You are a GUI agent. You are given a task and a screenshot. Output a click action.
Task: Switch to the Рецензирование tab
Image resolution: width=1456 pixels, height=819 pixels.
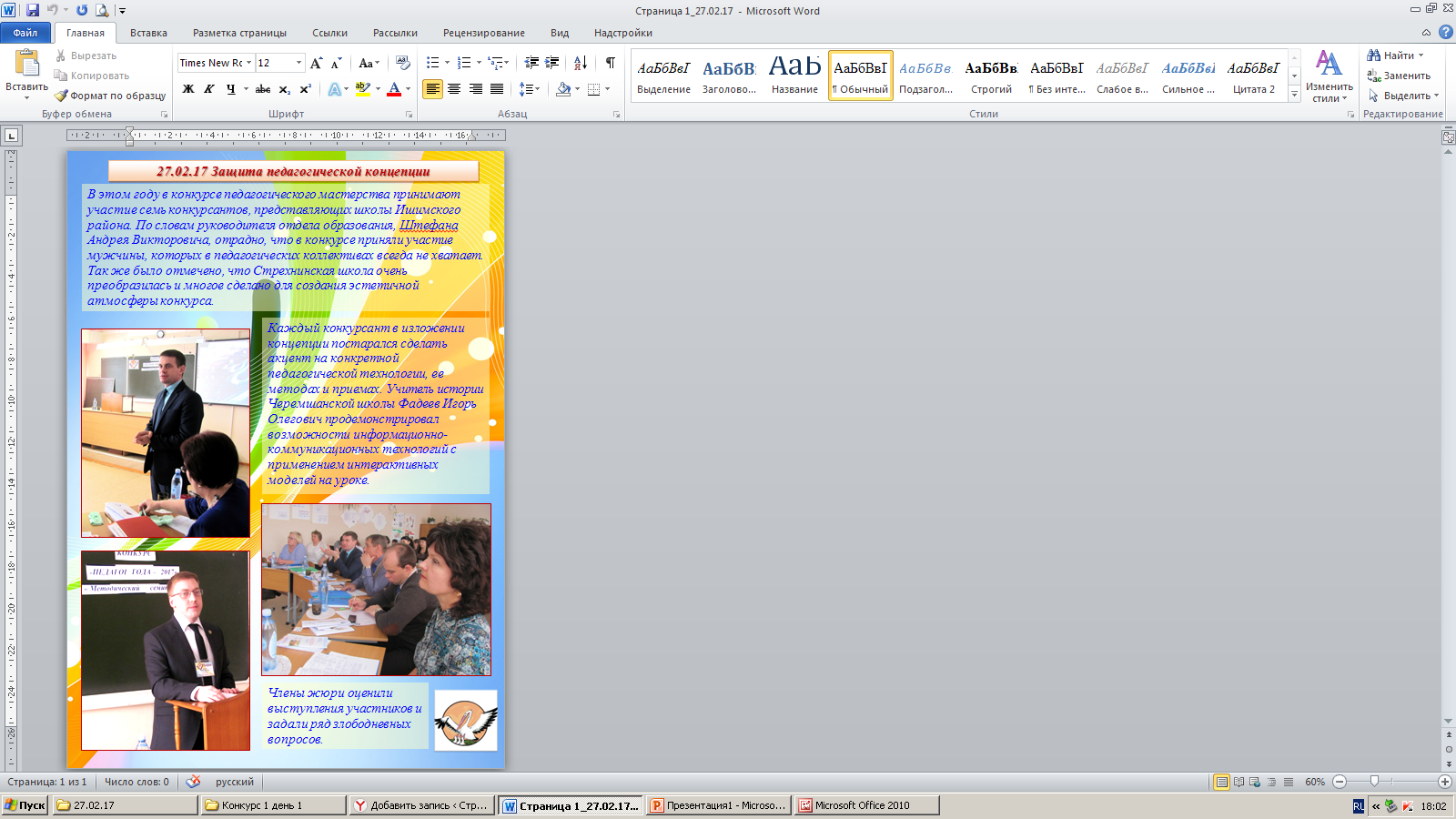[483, 33]
